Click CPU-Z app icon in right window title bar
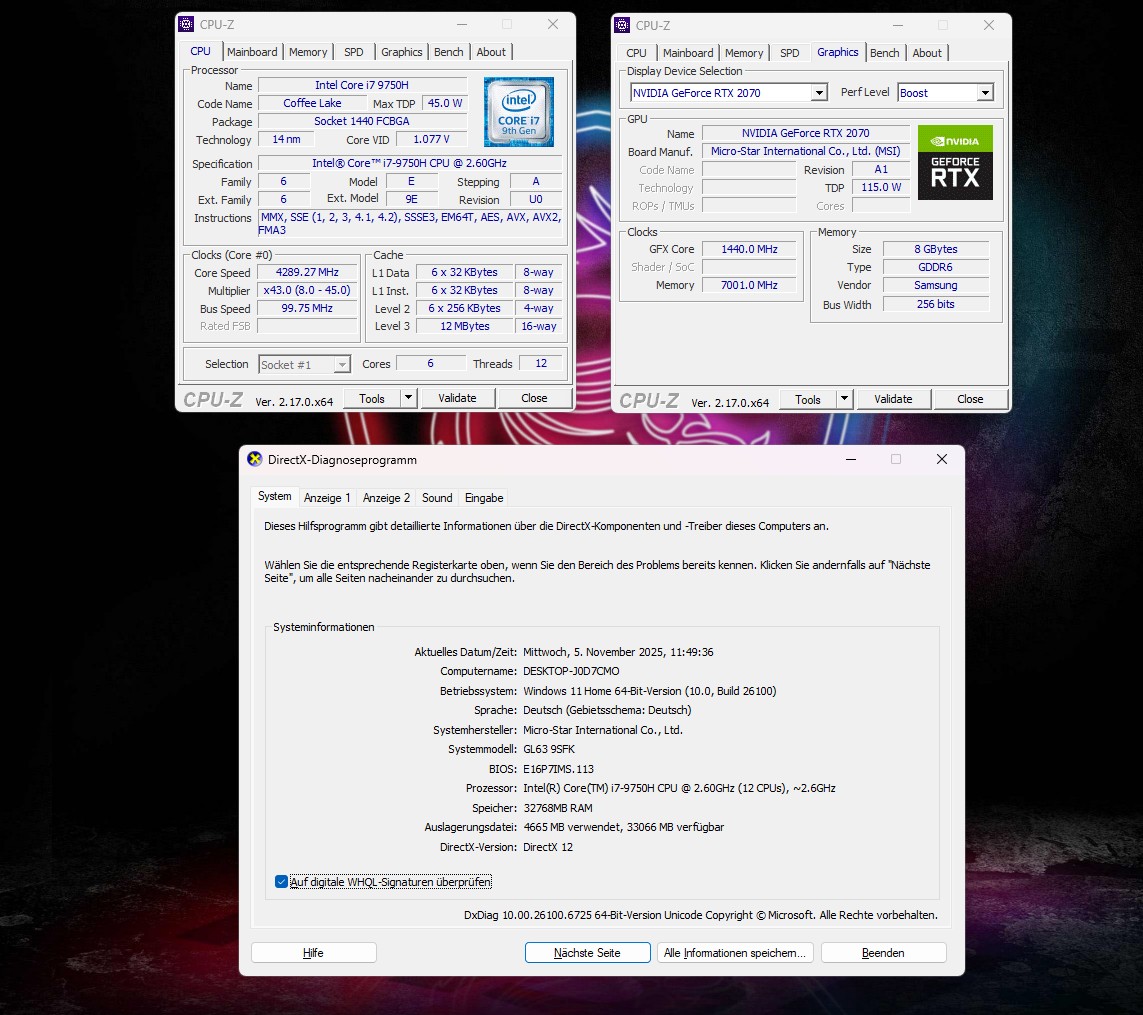The height and width of the screenshot is (1015, 1143). [x=622, y=25]
